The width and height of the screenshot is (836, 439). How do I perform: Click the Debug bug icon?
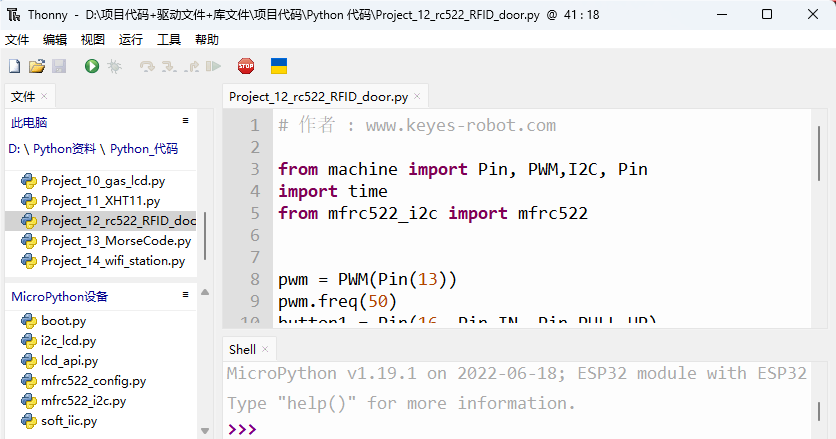tap(115, 66)
